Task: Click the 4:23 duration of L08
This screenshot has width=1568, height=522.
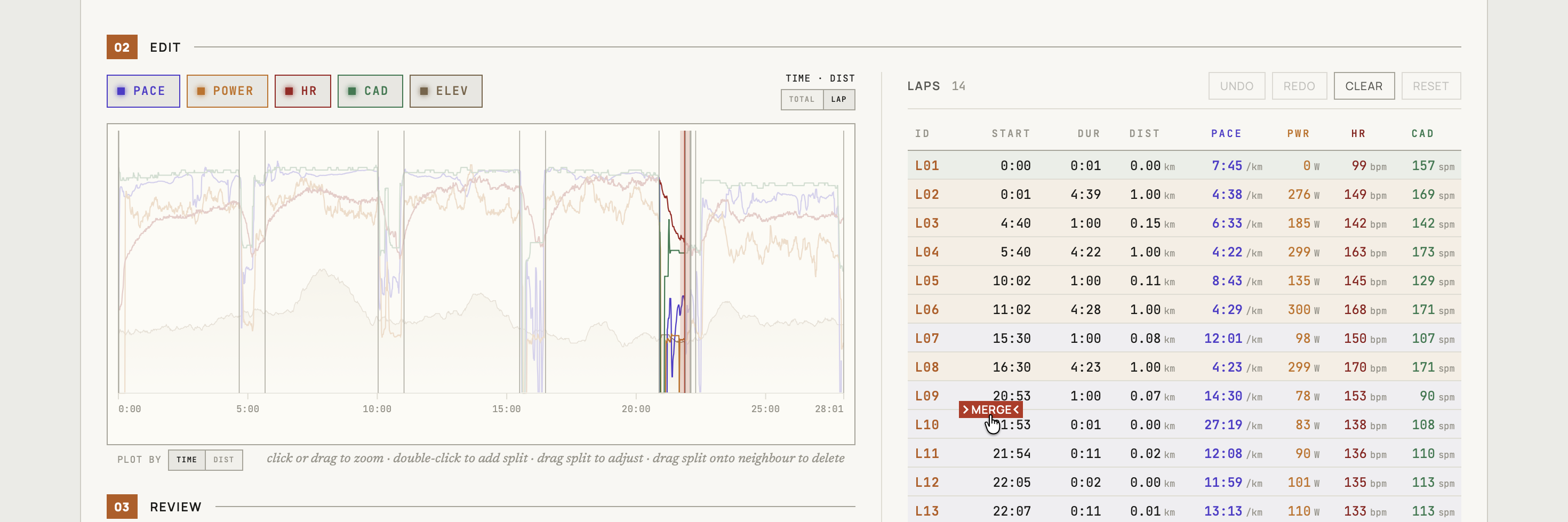Action: 1085,367
